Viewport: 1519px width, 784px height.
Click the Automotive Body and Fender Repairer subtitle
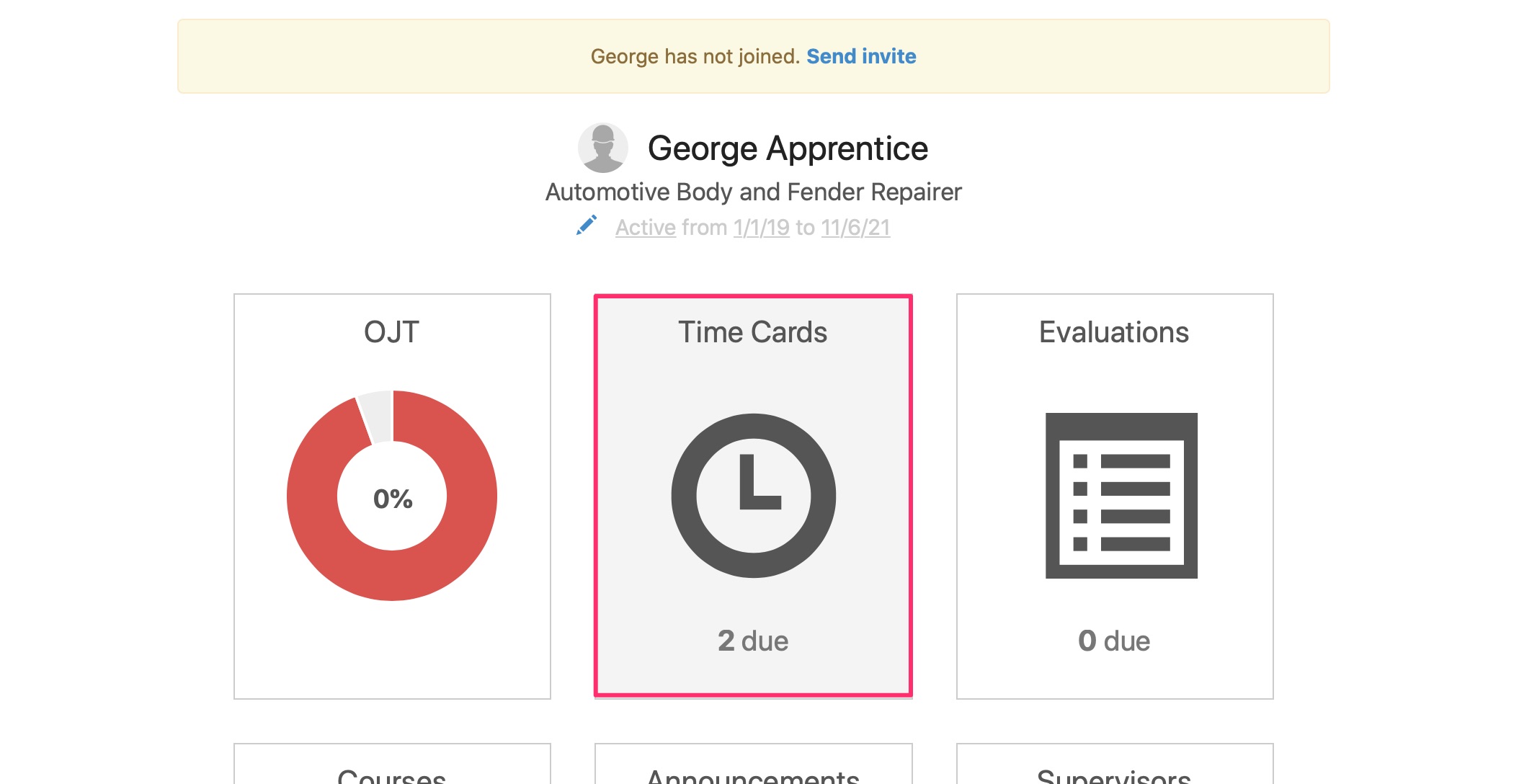pyautogui.click(x=753, y=192)
